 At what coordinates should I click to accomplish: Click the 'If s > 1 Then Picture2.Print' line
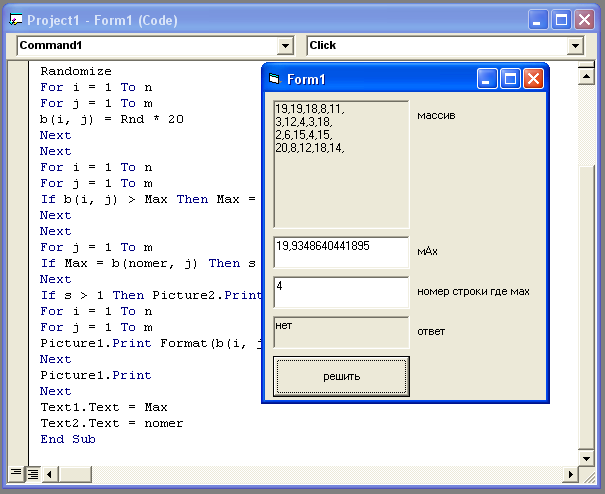point(151,296)
